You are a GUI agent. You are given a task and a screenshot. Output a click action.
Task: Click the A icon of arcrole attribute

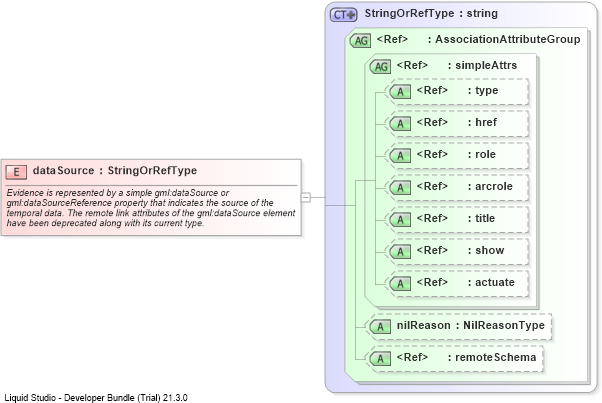pyautogui.click(x=400, y=187)
